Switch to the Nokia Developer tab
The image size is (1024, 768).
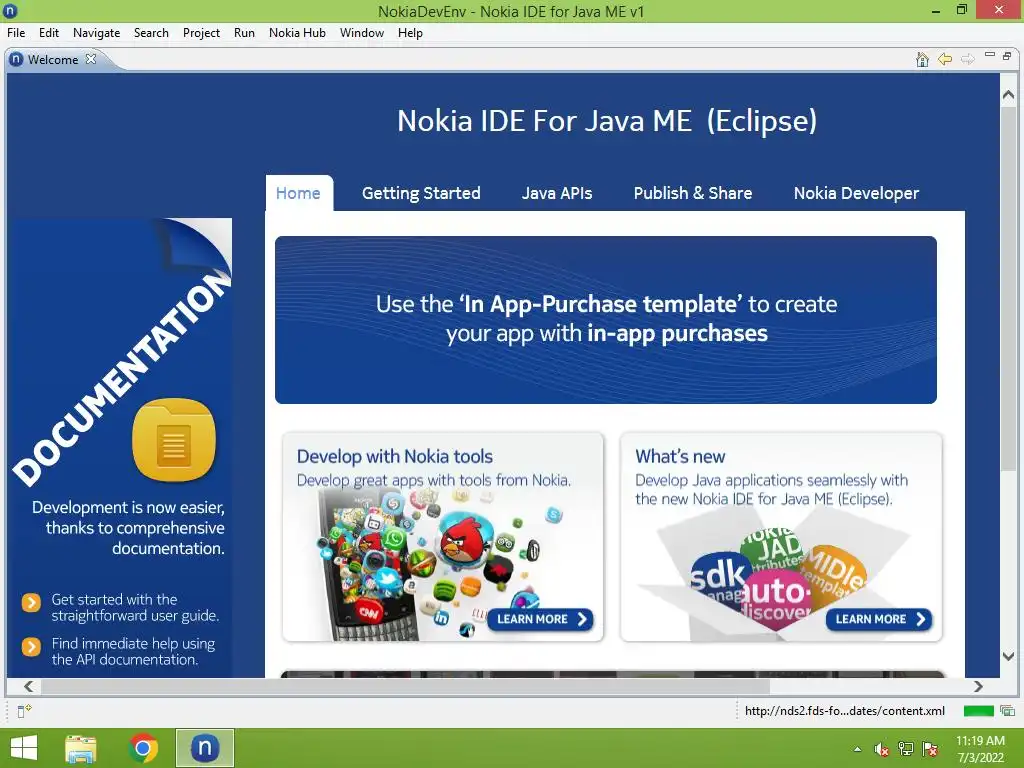coord(856,193)
